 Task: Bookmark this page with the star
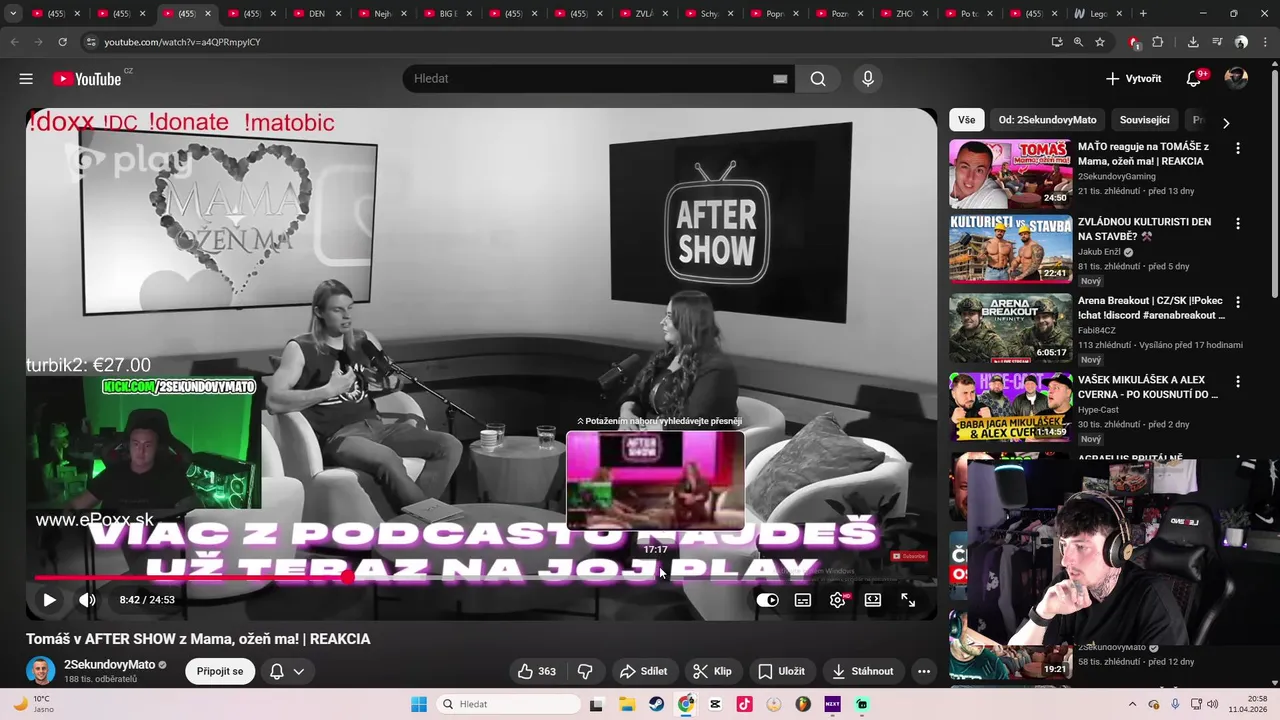click(x=1100, y=42)
